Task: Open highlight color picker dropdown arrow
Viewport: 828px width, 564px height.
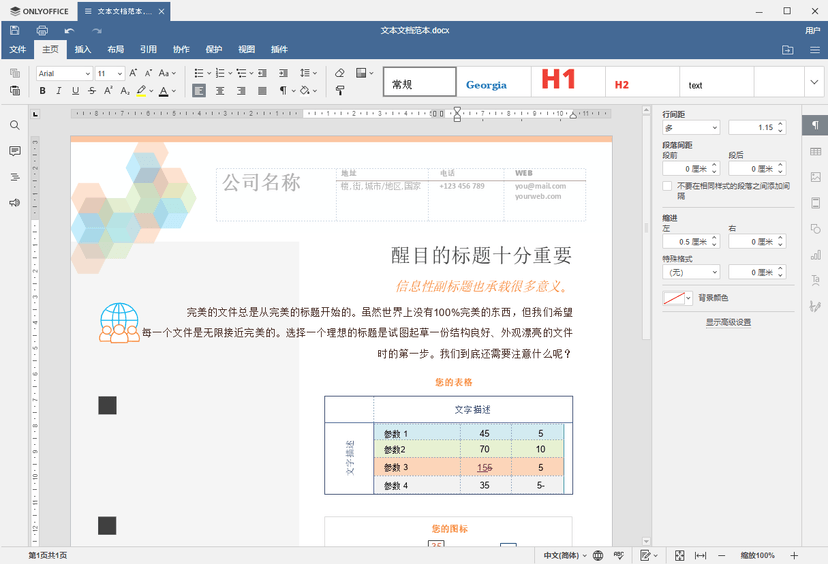Action: [151, 91]
